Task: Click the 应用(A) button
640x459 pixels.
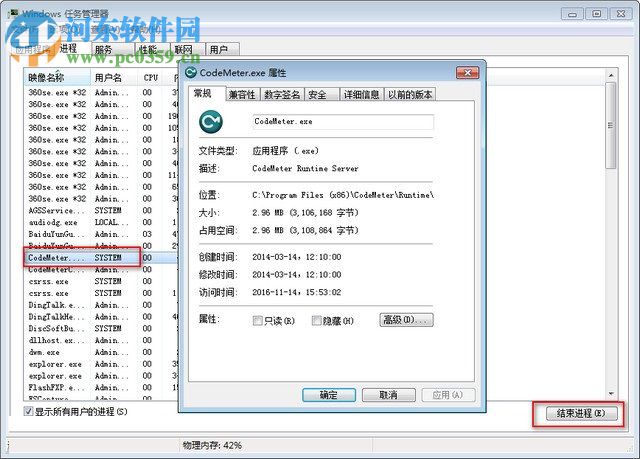Action: 448,395
